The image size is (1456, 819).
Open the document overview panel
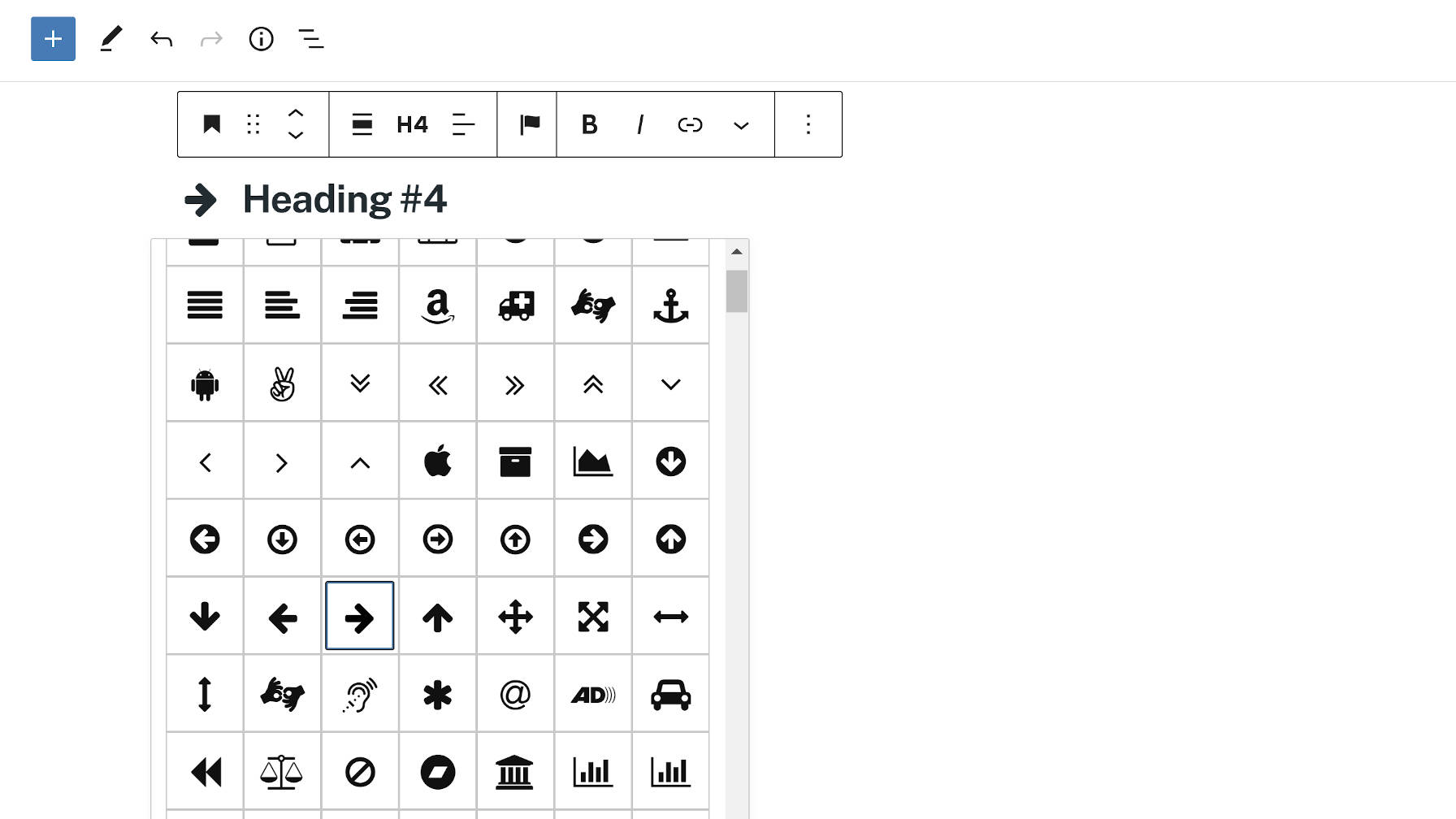pos(310,39)
